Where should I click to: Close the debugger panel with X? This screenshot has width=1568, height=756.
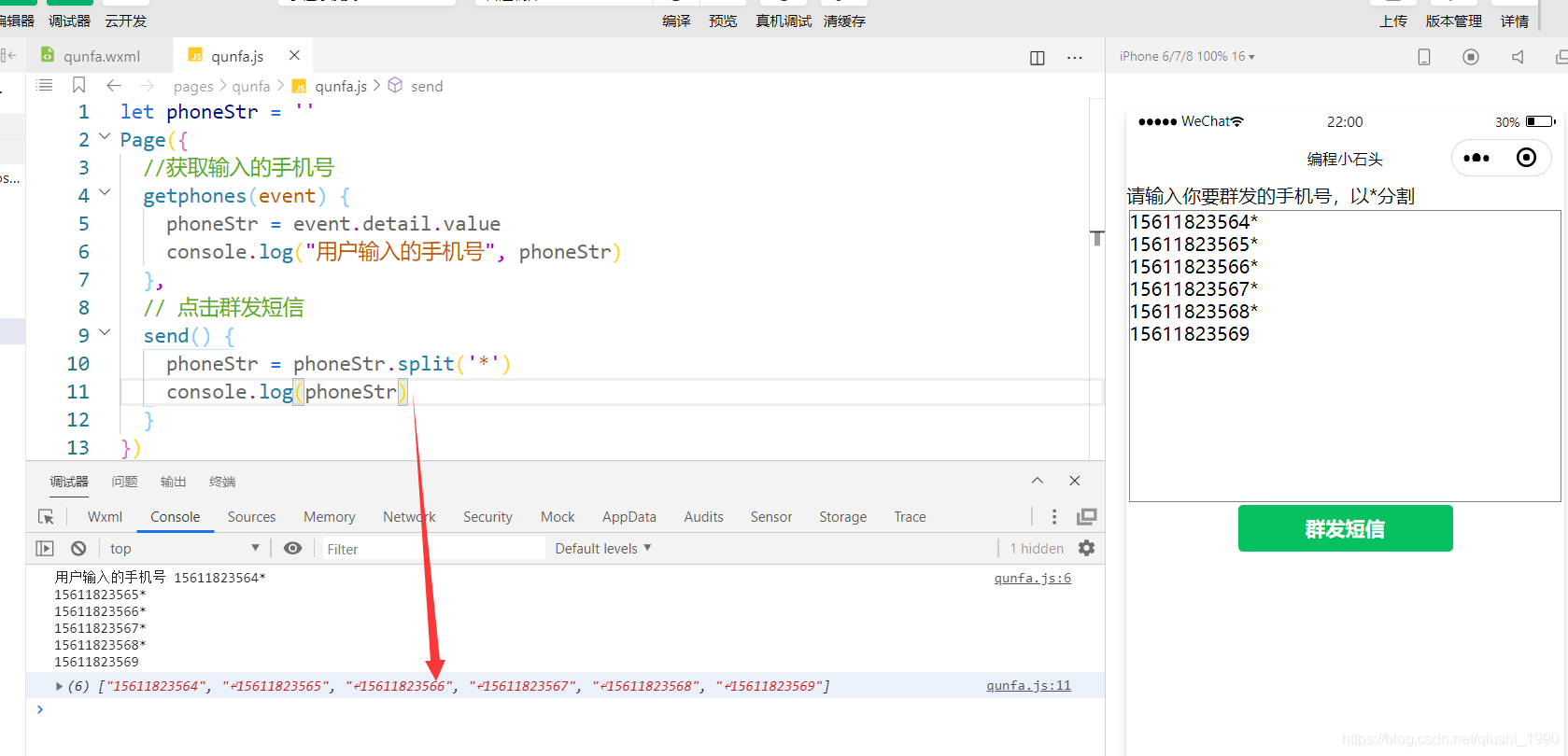(1075, 481)
